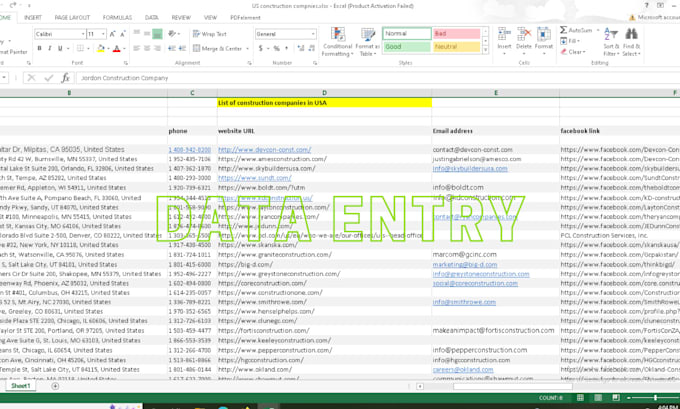Open the VIEW ribbon tab

pyautogui.click(x=210, y=17)
